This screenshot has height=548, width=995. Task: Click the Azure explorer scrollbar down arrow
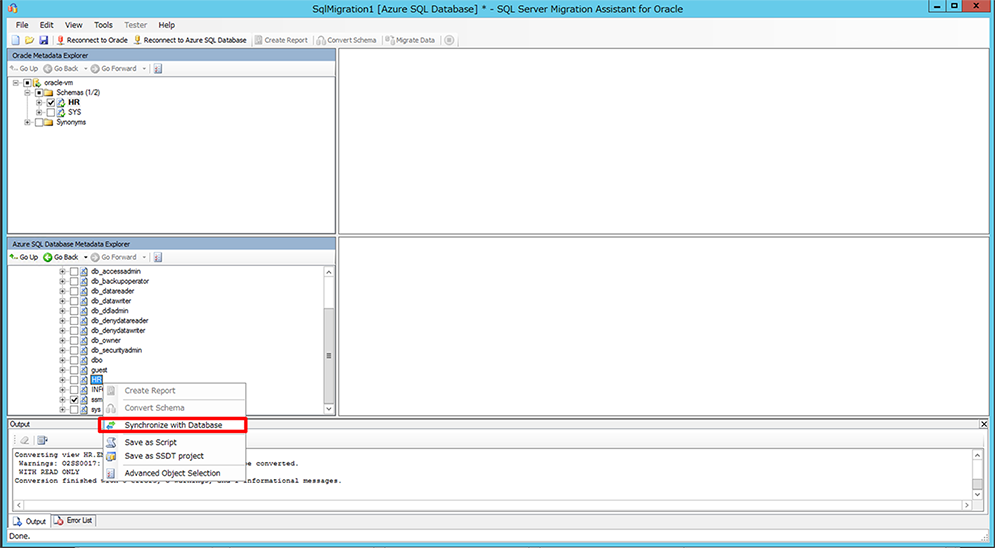[329, 409]
